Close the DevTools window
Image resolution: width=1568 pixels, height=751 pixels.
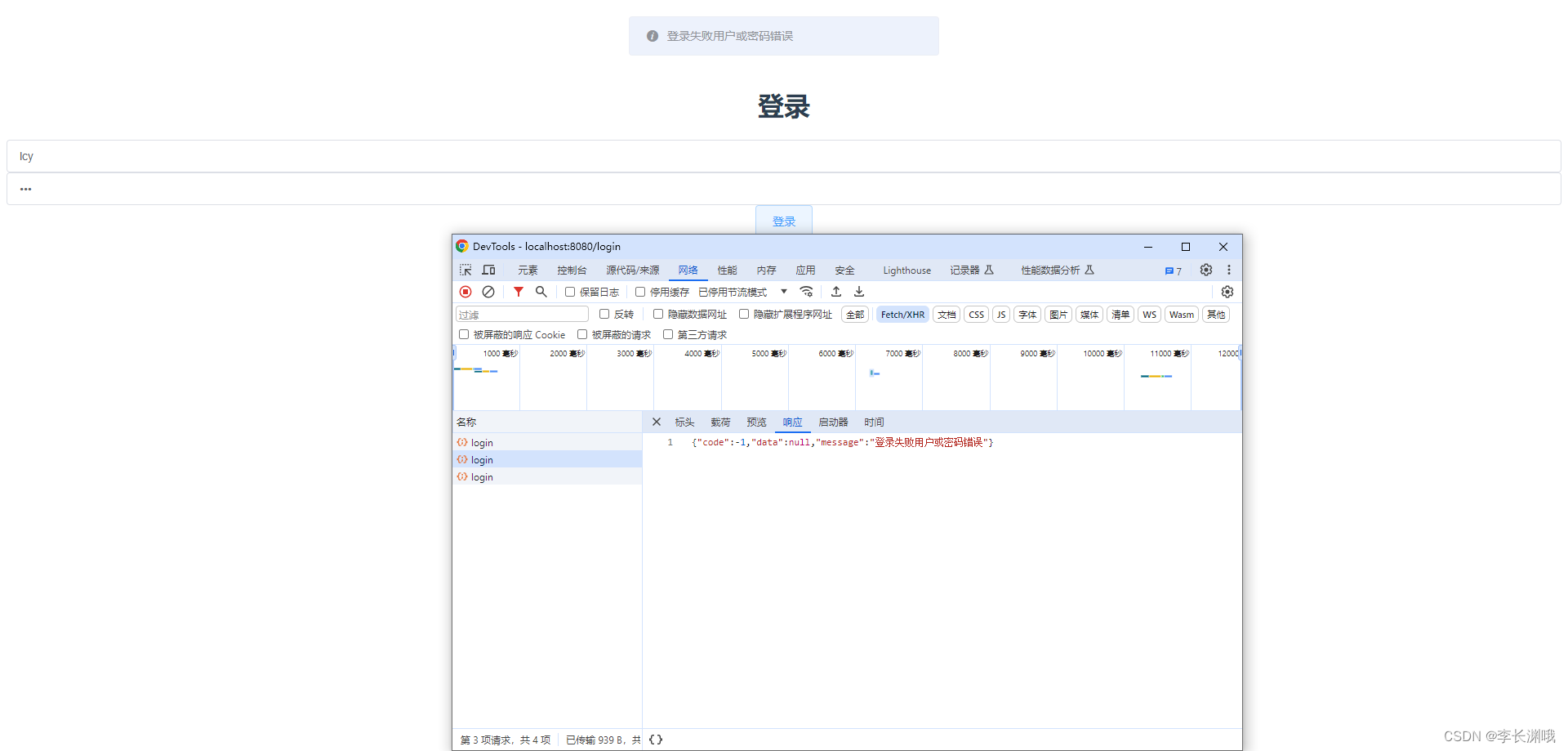pyautogui.click(x=1223, y=247)
